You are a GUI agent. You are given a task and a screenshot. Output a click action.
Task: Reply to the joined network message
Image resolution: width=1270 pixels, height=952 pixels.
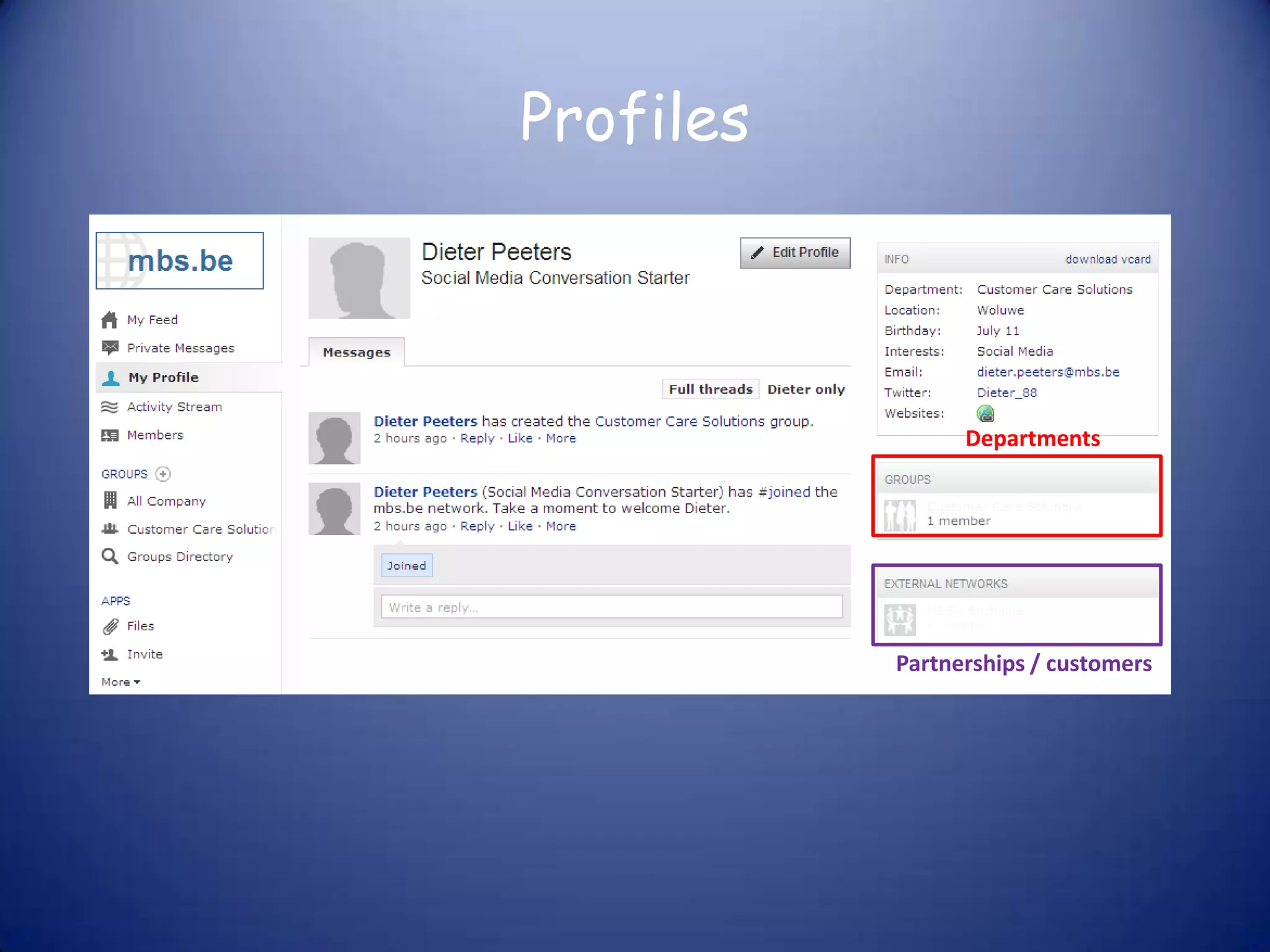click(477, 526)
